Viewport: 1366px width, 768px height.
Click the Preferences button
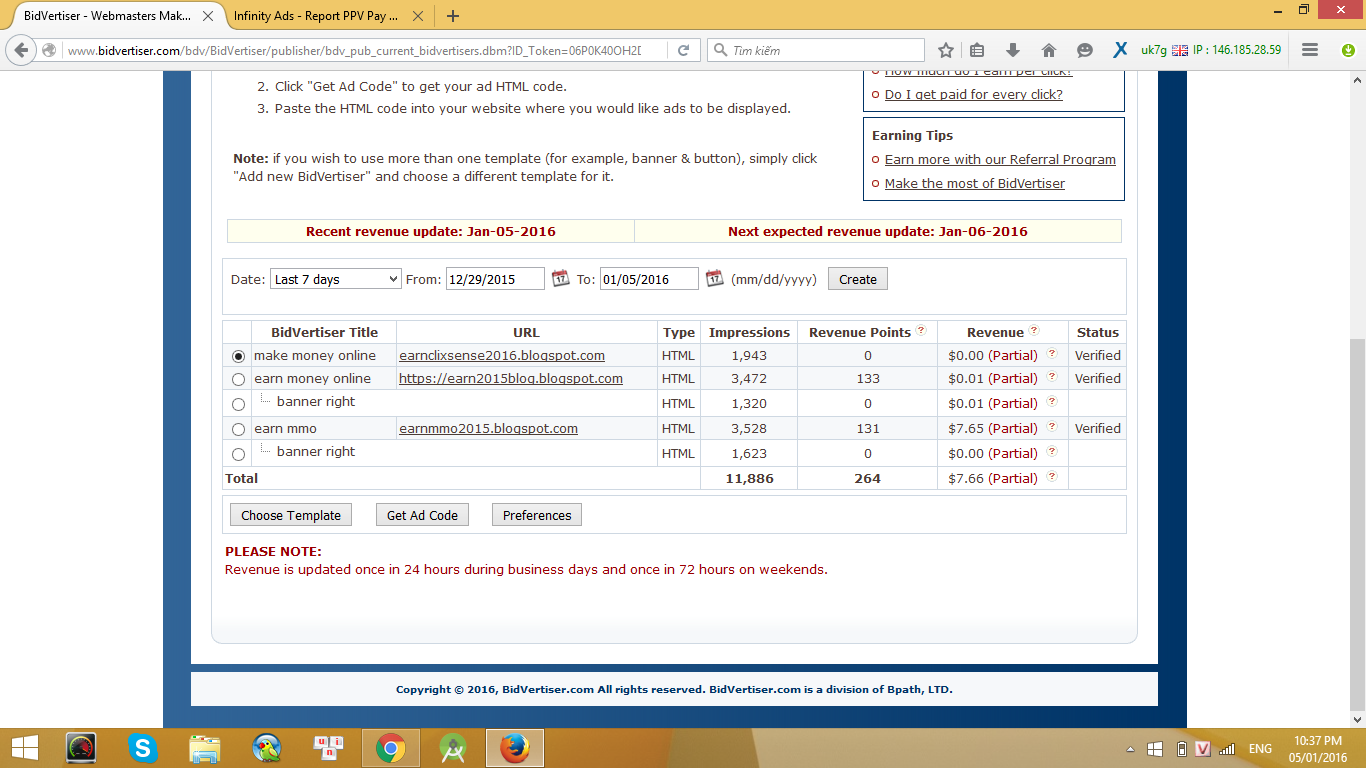[x=537, y=515]
